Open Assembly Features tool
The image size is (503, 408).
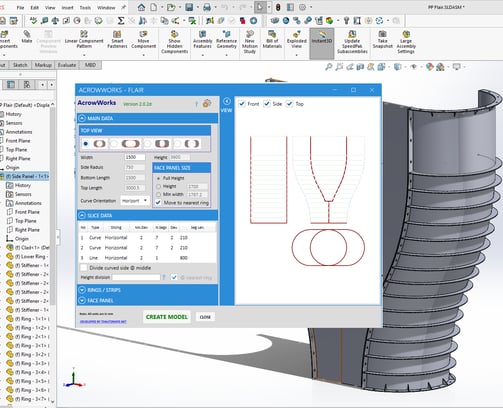pyautogui.click(x=202, y=40)
